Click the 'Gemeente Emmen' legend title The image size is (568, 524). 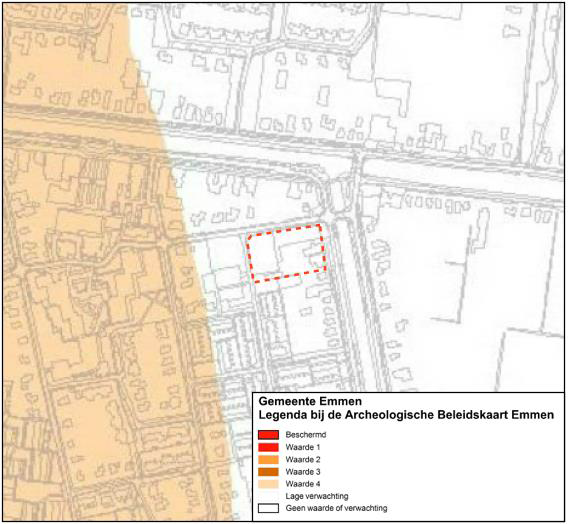(310, 401)
